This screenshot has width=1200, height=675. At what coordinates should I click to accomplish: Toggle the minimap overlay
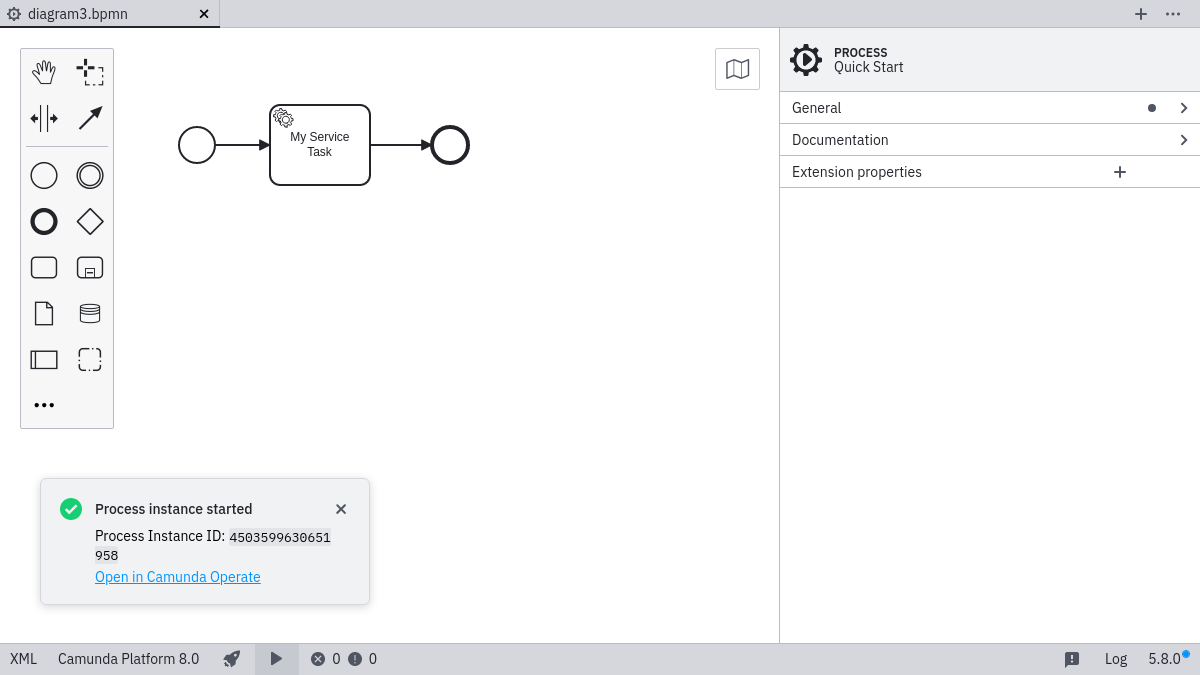[737, 68]
